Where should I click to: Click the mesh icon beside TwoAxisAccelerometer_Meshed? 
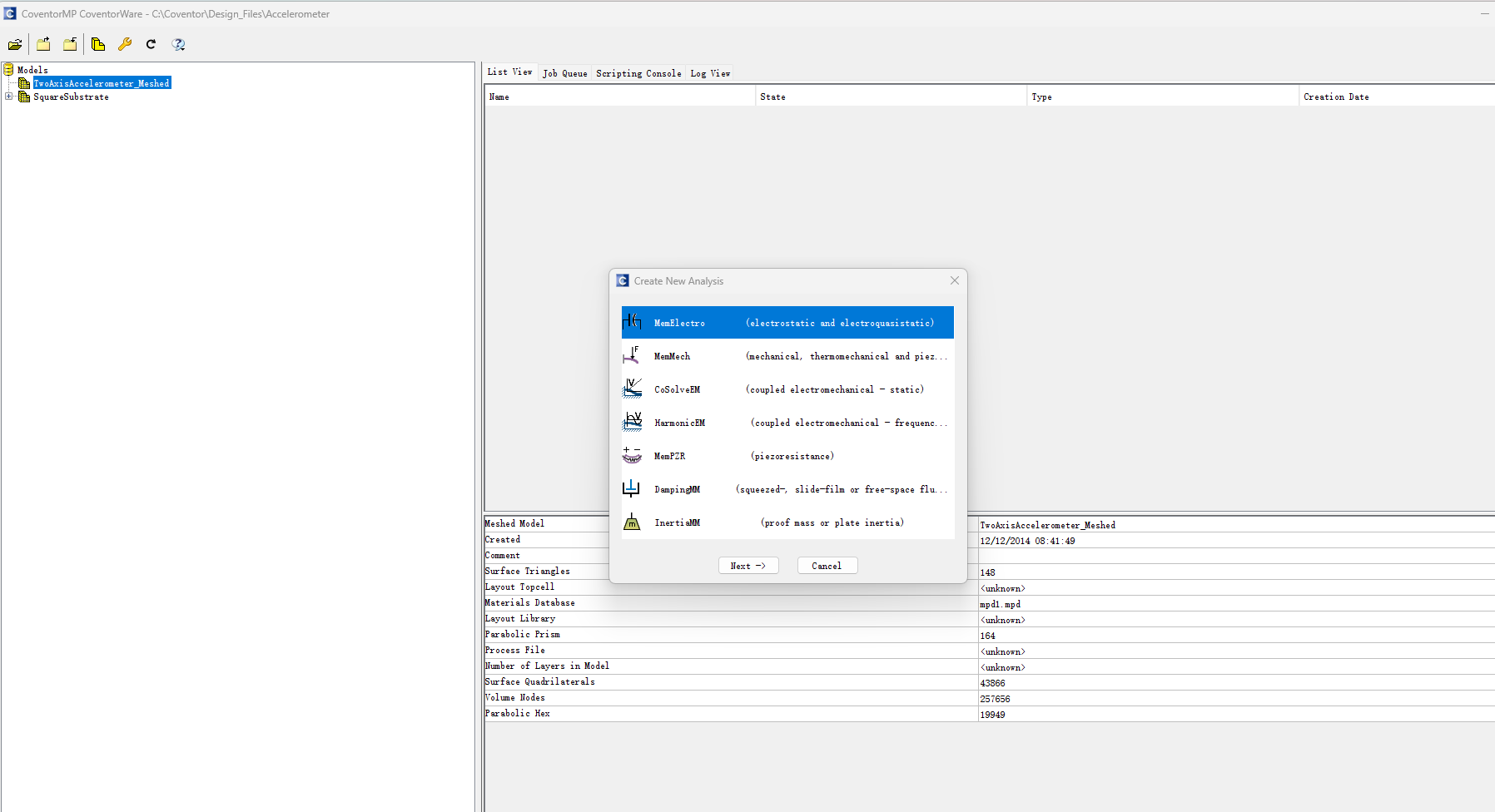click(24, 83)
